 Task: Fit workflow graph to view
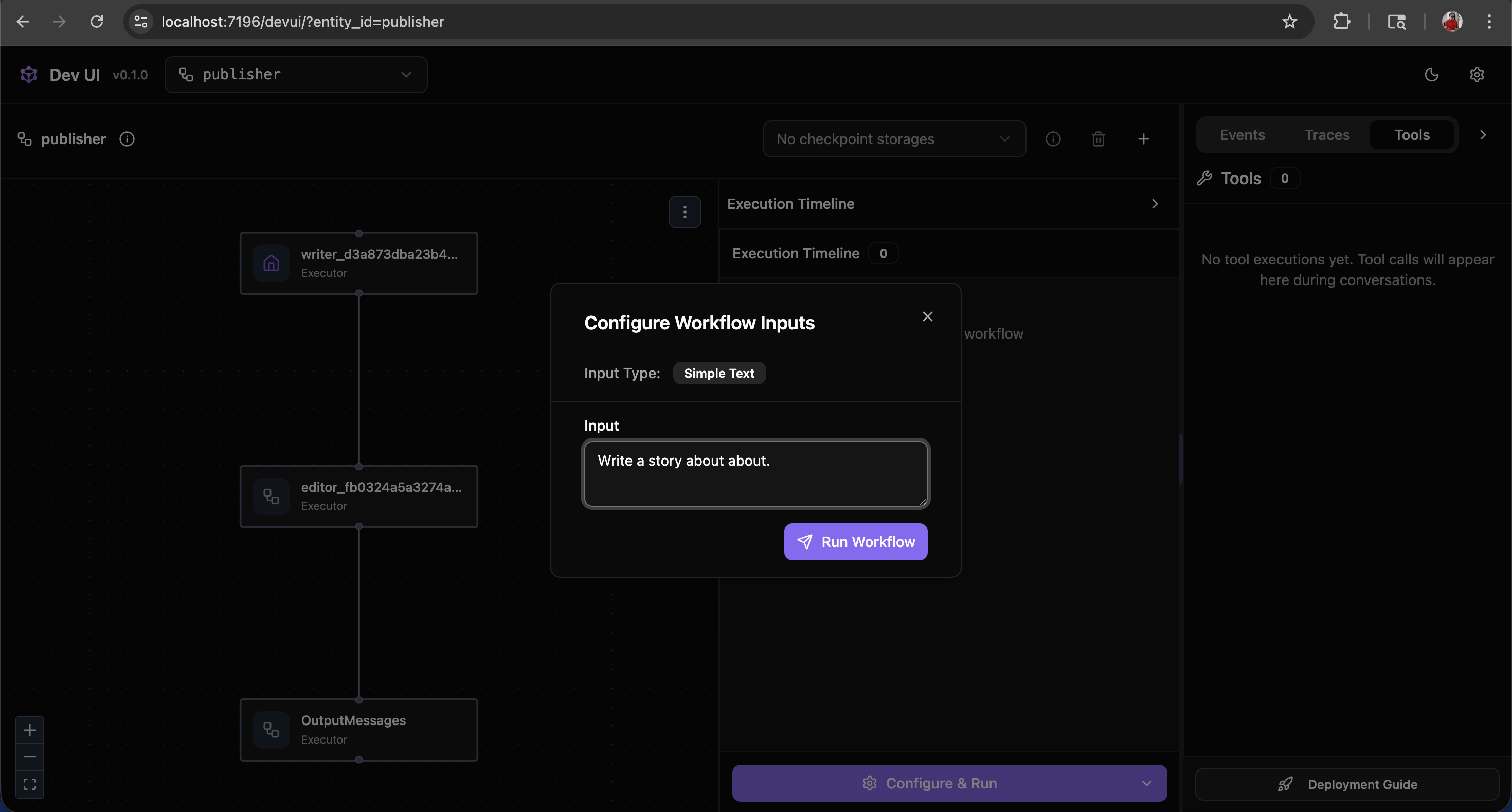coord(29,784)
